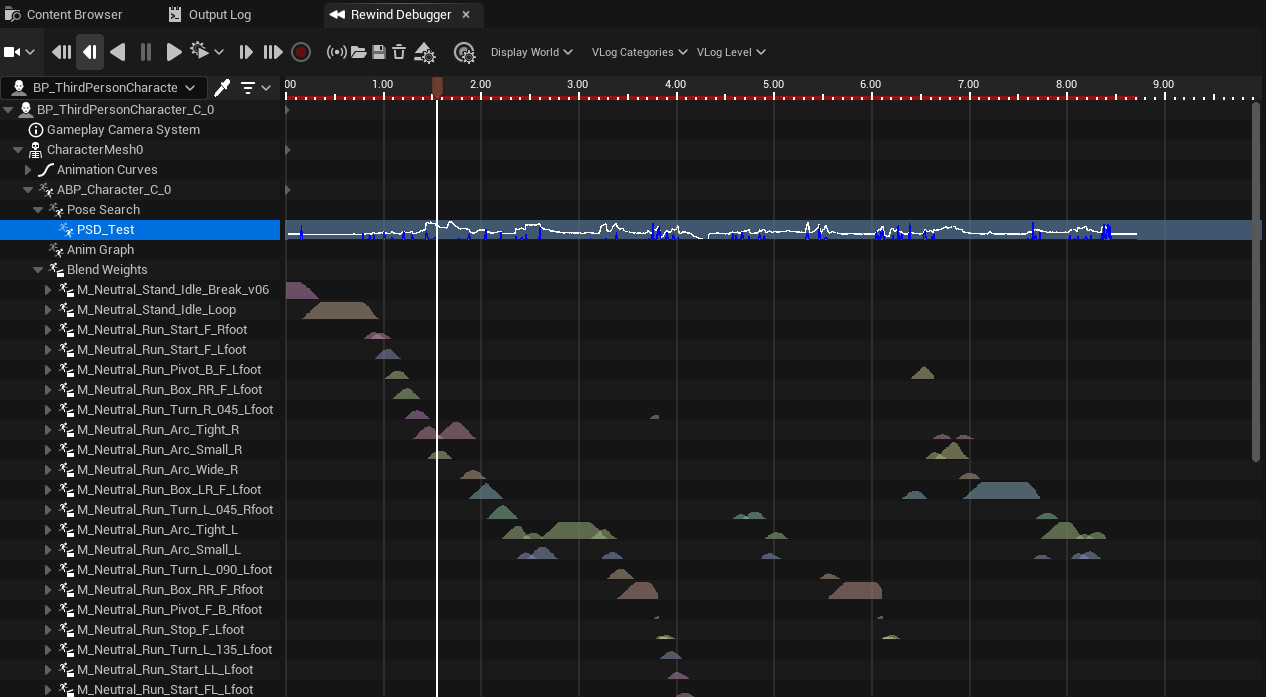The image size is (1266, 697).
Task: Open the Rewind Debugger settings gear
Action: pos(464,52)
